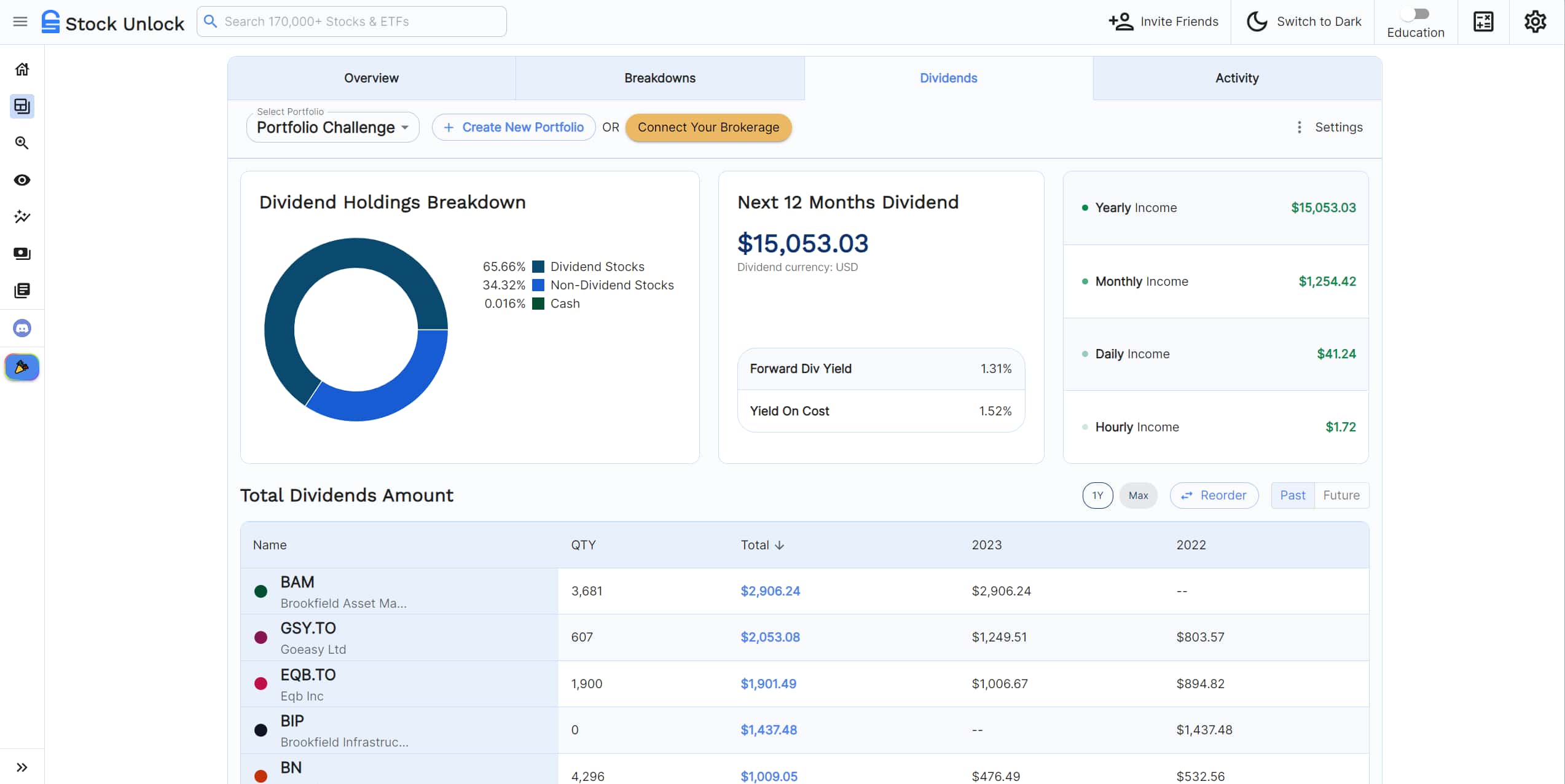
Task: Click the search stocks input field
Action: (x=351, y=22)
